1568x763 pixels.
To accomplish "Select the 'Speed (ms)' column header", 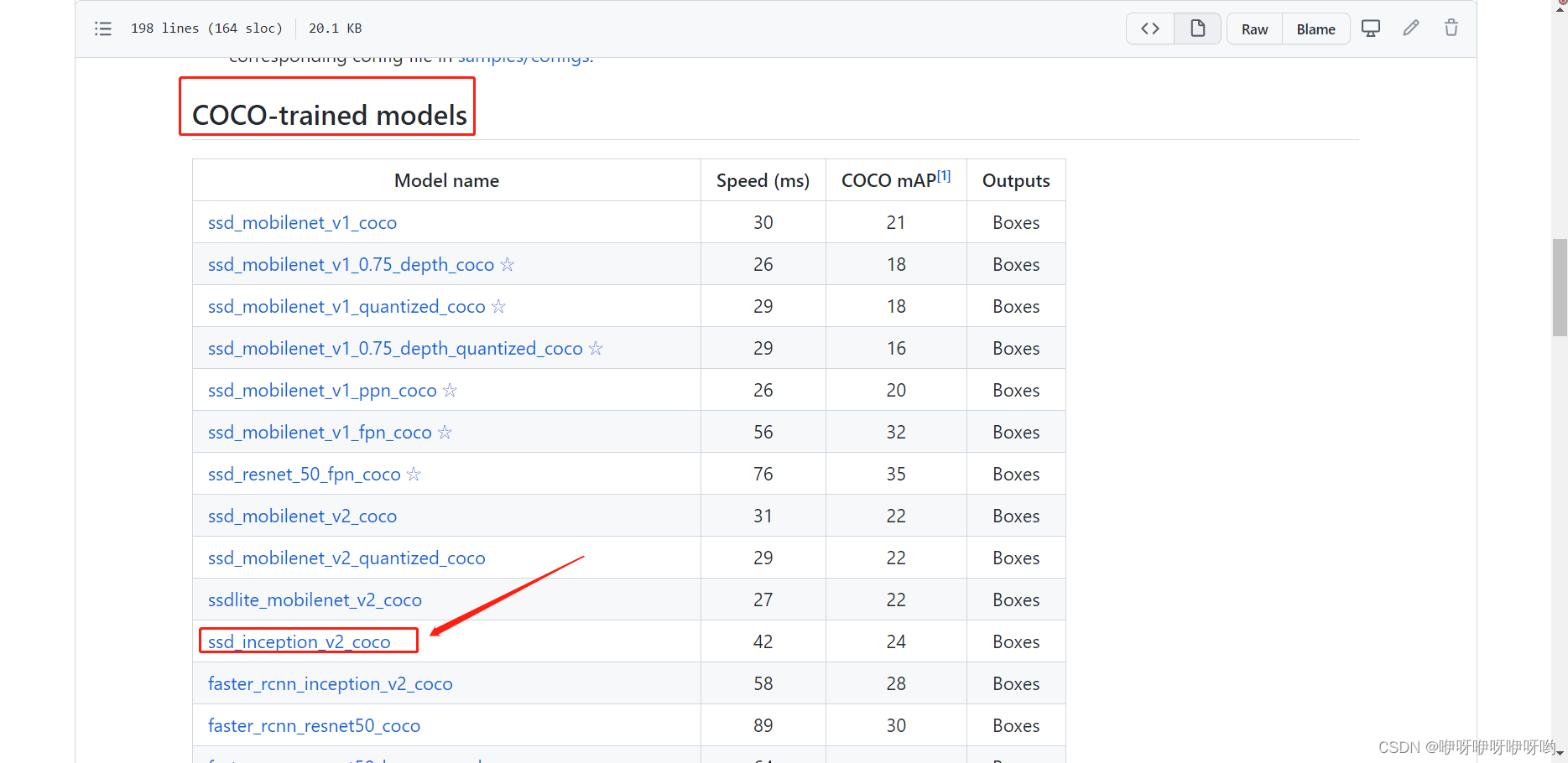I will coord(763,180).
